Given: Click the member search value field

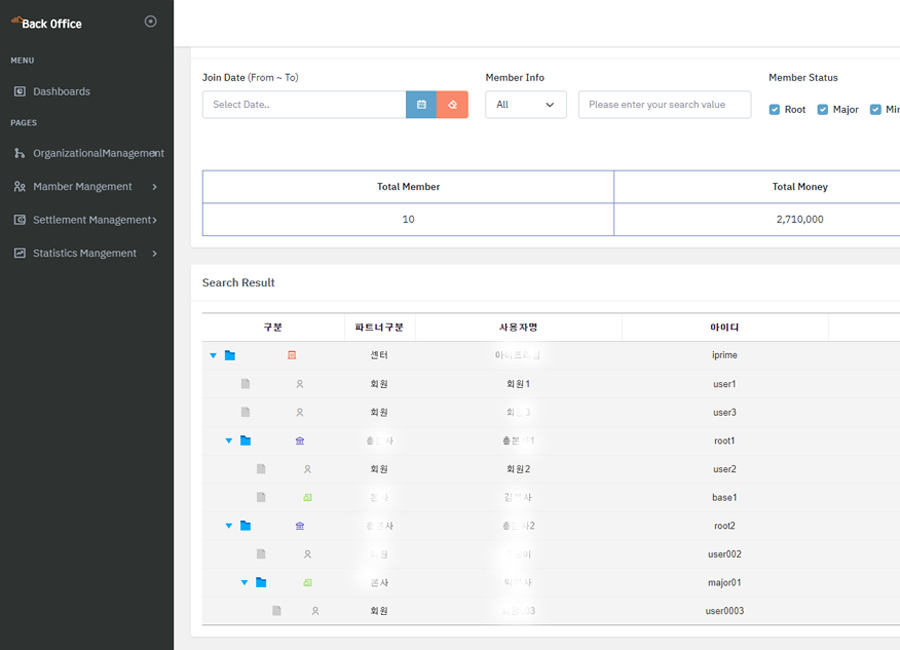Looking at the screenshot, I should [665, 105].
